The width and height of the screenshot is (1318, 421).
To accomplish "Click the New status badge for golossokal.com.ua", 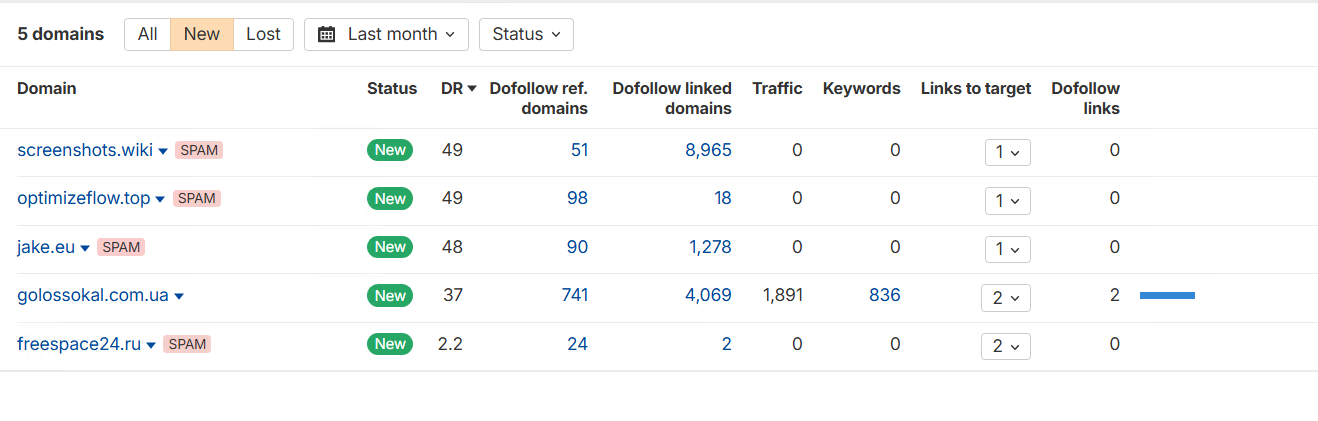I will tap(390, 296).
